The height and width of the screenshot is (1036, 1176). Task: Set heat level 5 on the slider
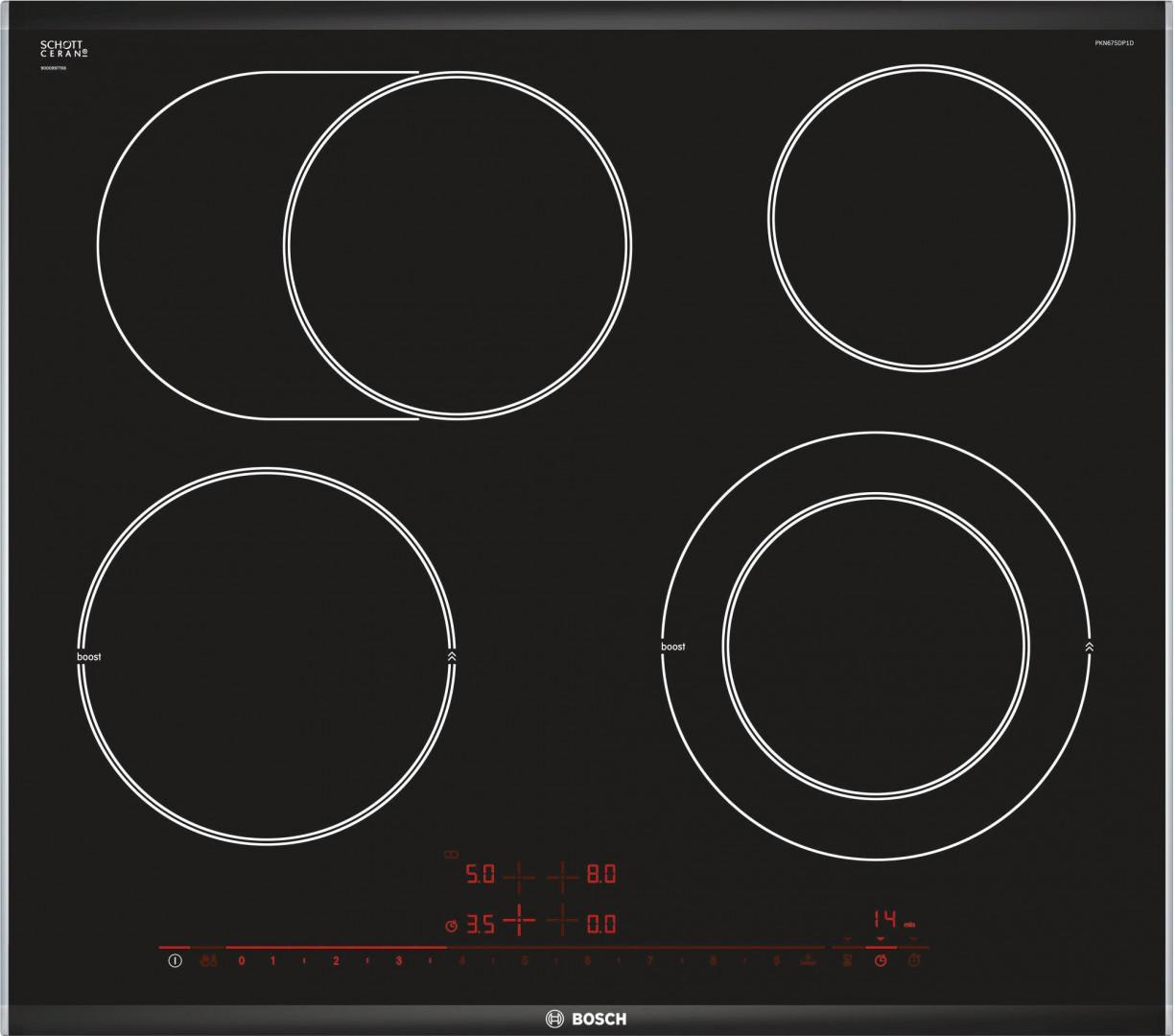[525, 960]
